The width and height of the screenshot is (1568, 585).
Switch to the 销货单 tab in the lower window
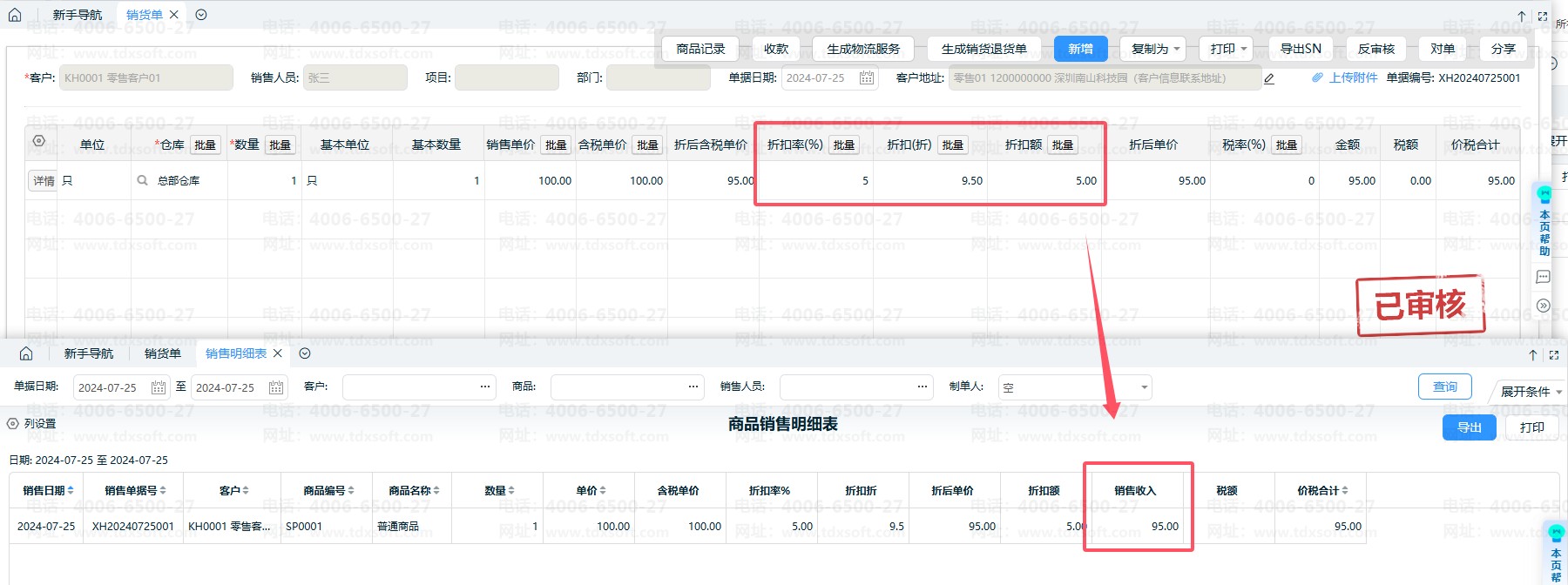(x=163, y=353)
